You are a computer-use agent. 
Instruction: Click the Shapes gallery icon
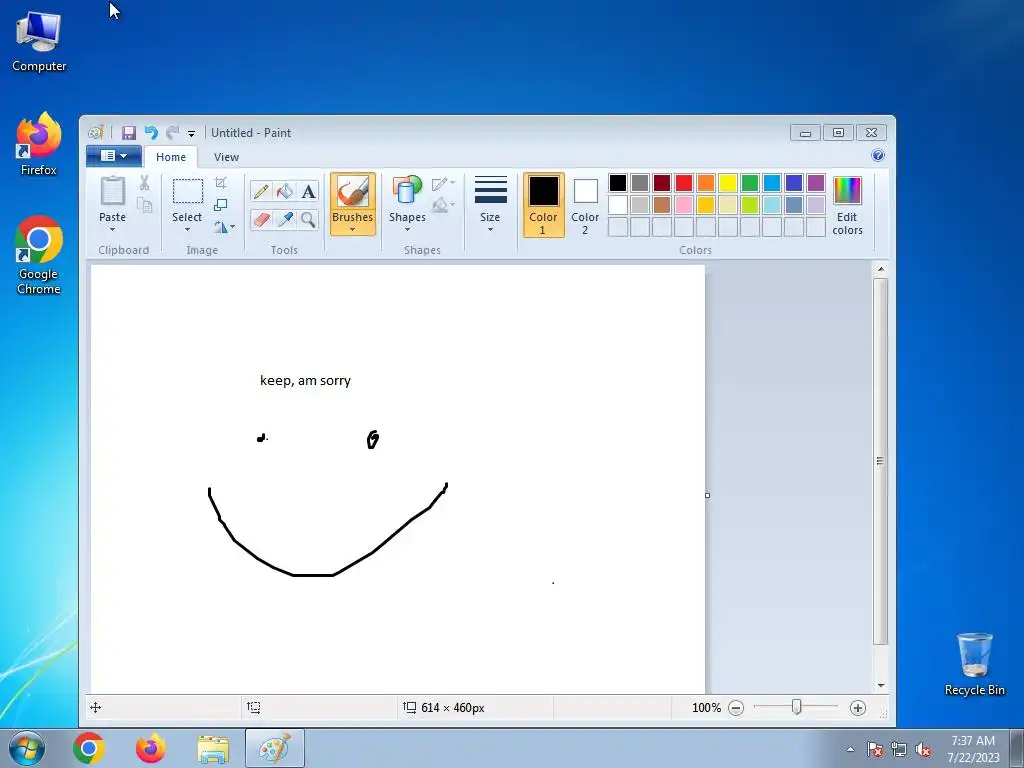tap(407, 191)
